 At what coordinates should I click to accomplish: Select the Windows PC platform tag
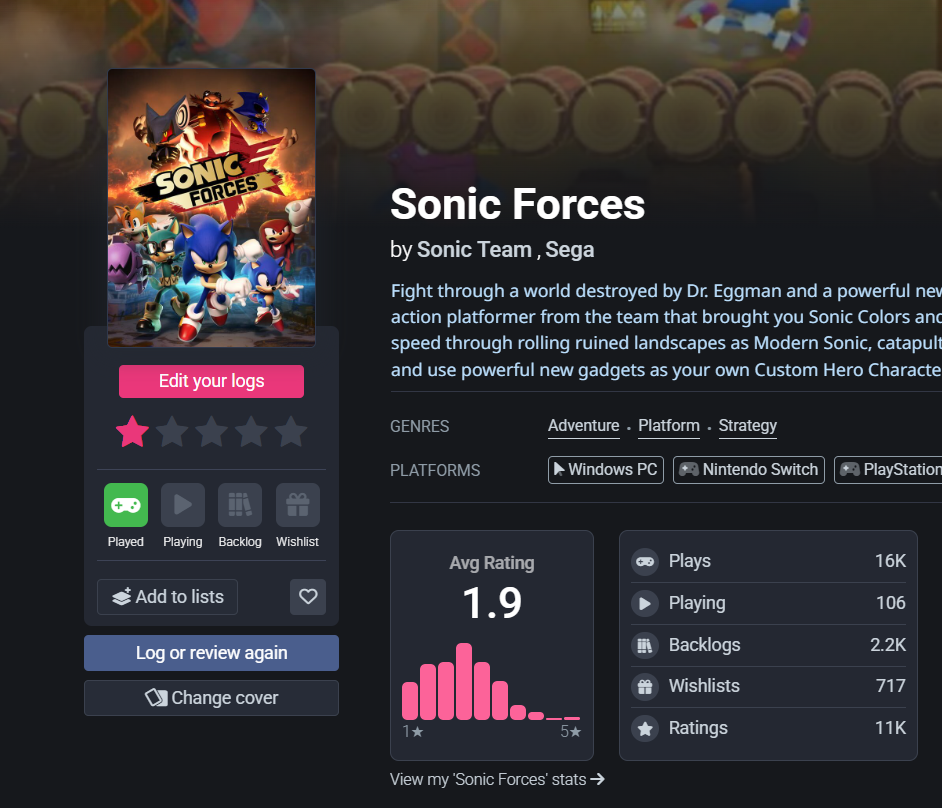(606, 470)
